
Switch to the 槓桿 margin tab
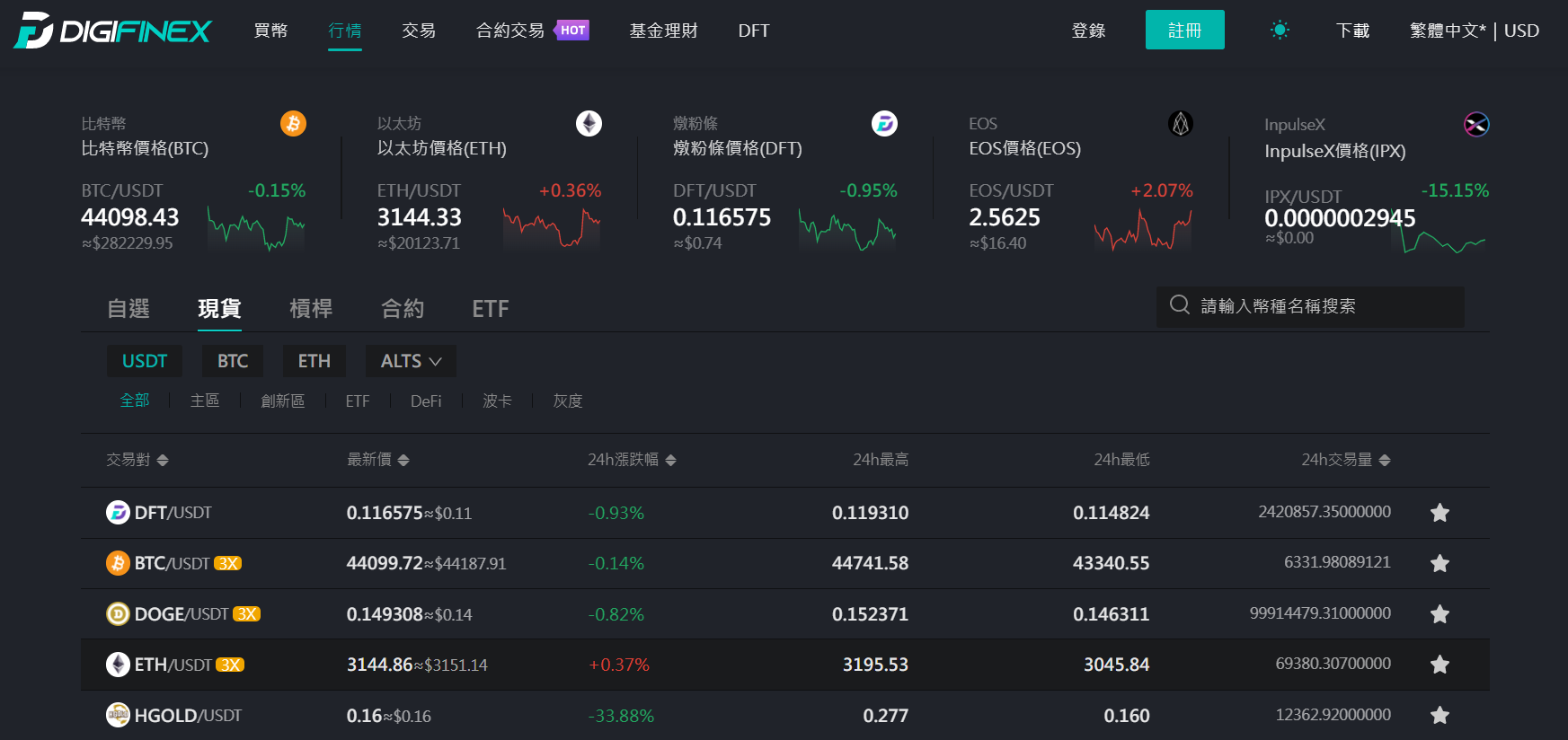point(311,309)
